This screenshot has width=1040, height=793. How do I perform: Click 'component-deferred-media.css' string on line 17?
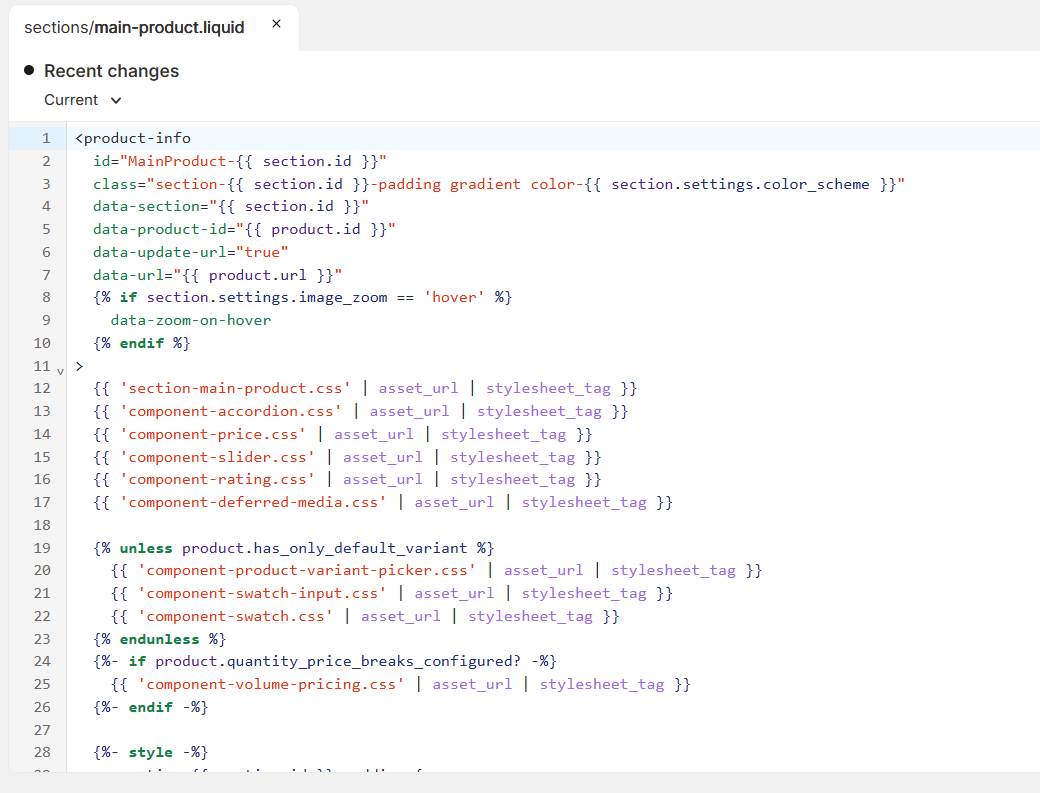(253, 503)
